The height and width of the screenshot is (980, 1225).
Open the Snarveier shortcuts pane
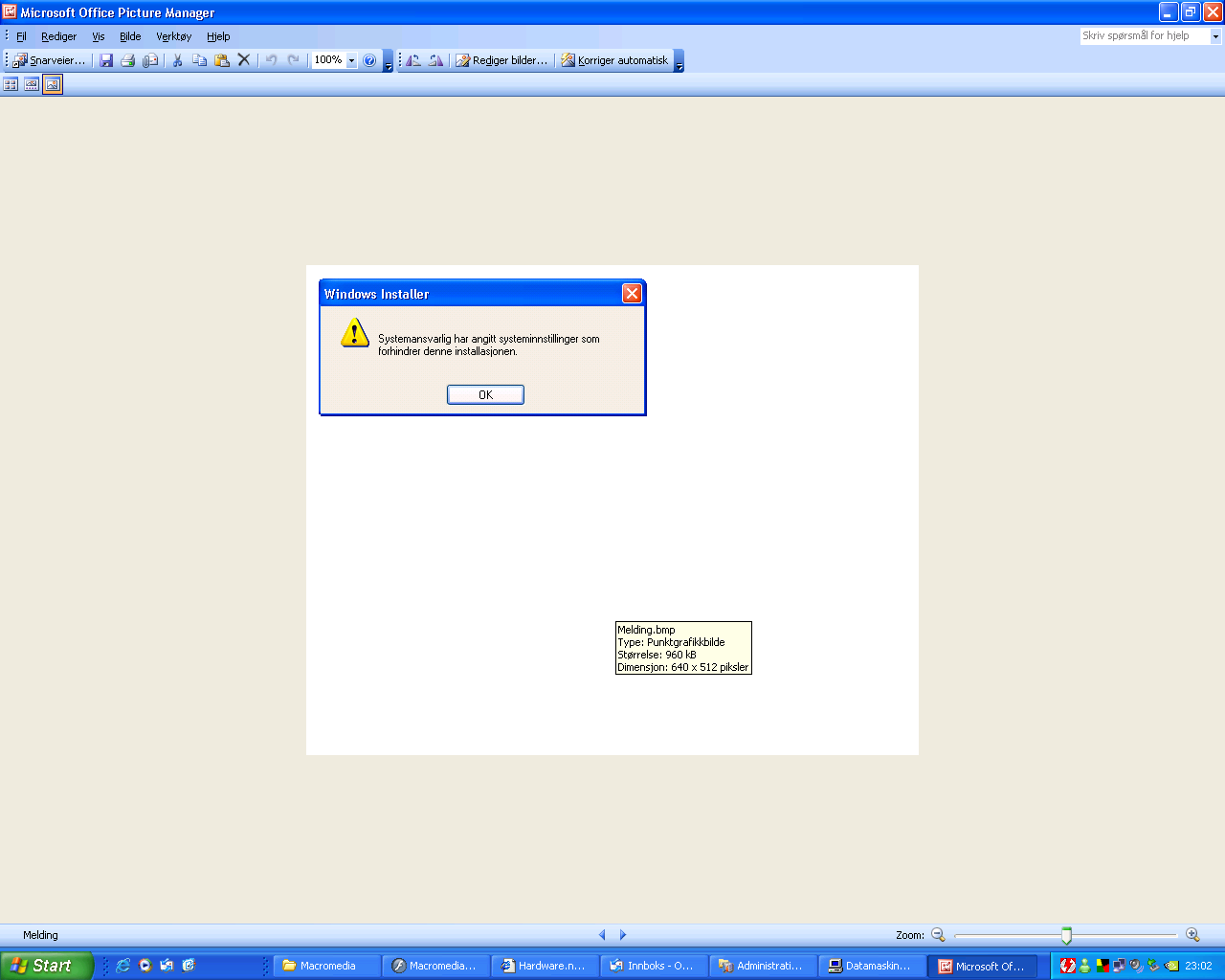pos(49,60)
